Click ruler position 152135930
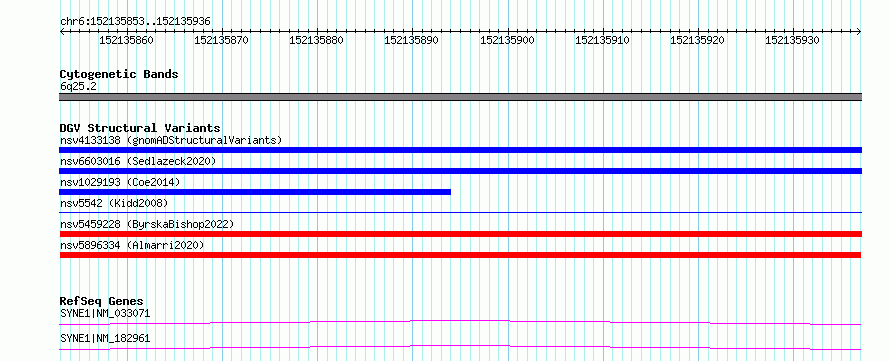The height and width of the screenshot is (361, 890). (x=792, y=40)
